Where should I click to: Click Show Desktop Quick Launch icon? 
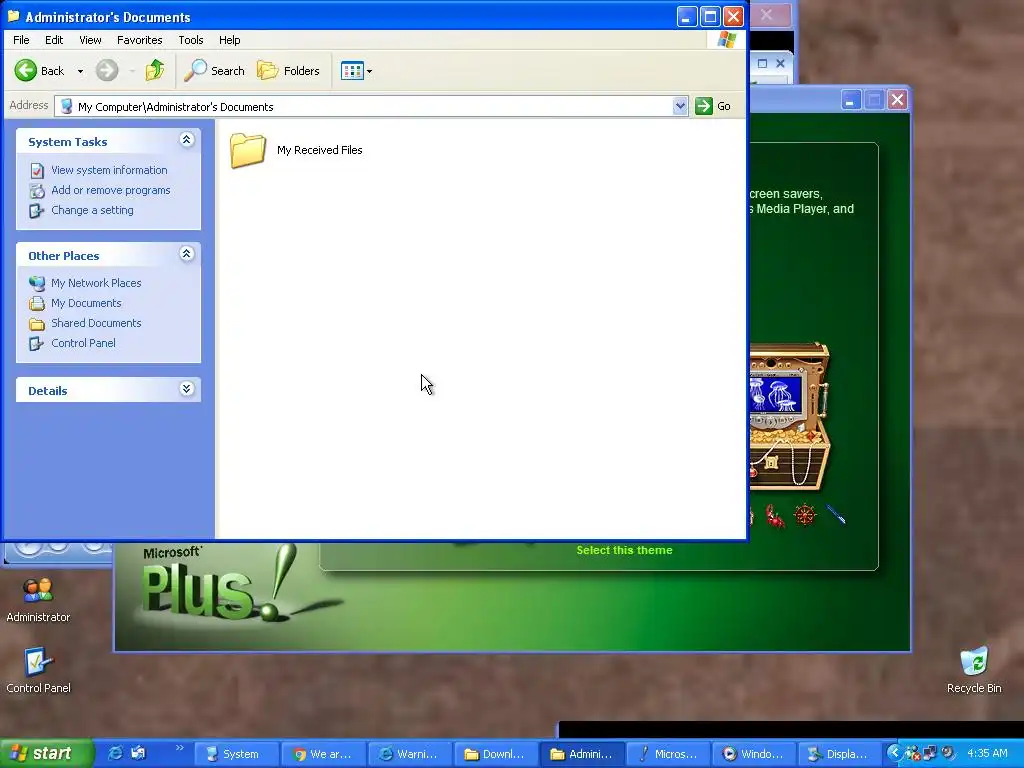tap(138, 753)
